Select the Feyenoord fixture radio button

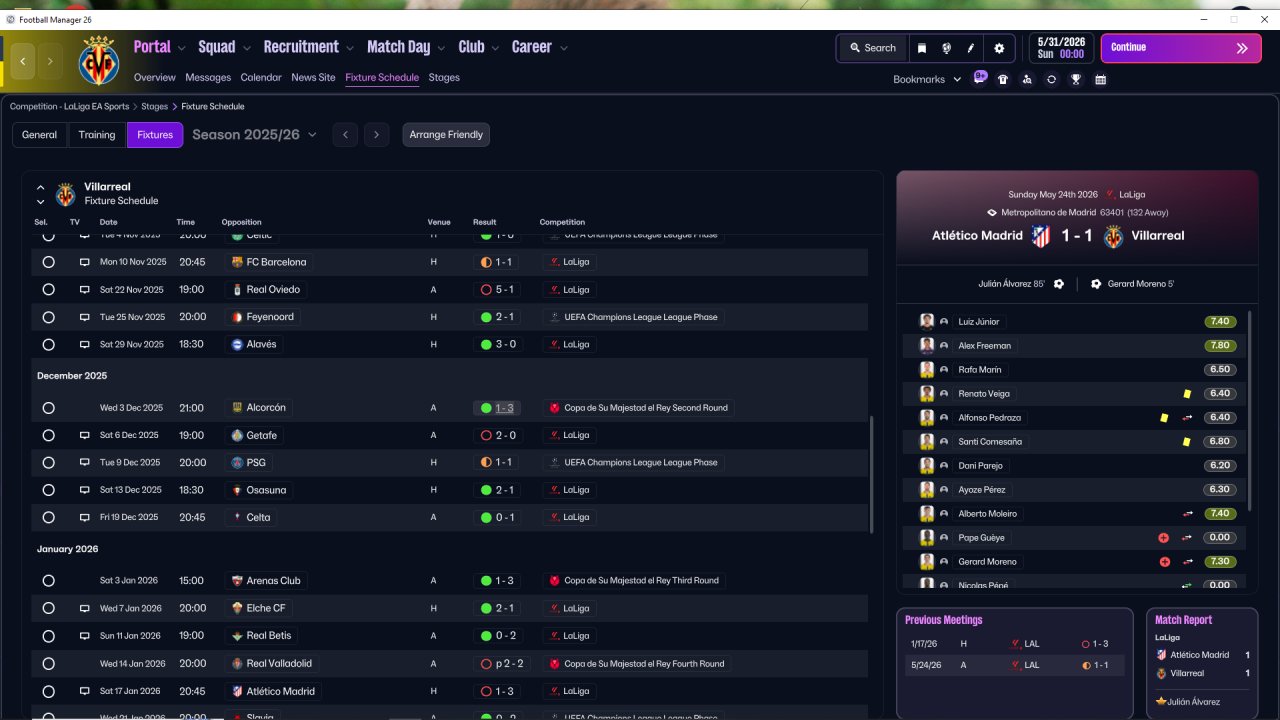pos(48,317)
